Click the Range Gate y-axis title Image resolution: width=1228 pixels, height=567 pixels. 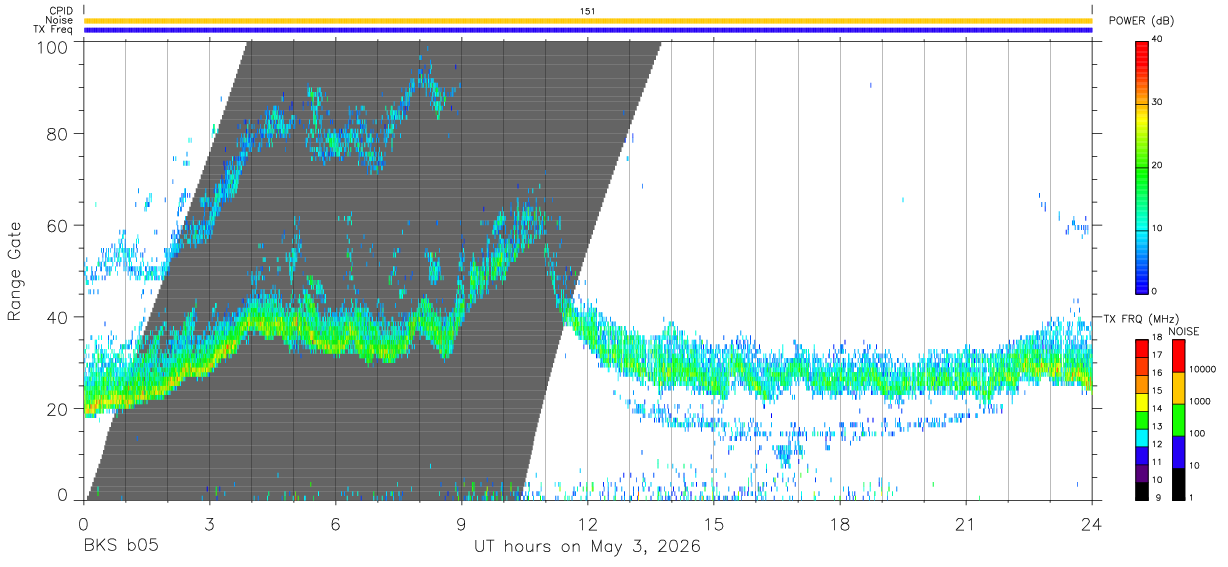tap(15, 272)
